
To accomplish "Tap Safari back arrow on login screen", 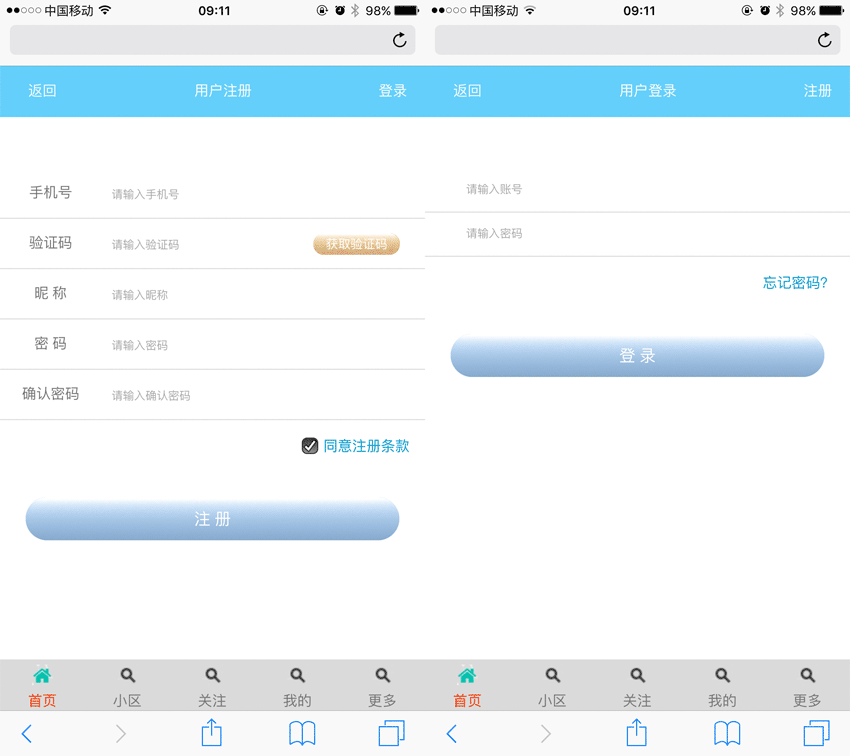I will (x=451, y=734).
